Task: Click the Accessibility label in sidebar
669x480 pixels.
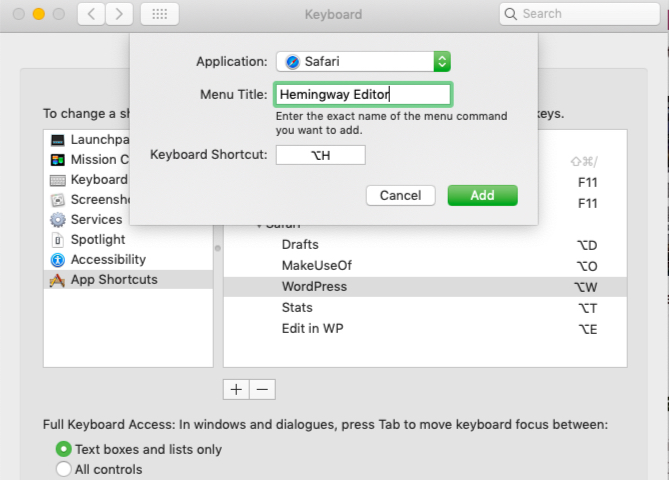Action: coord(108,259)
